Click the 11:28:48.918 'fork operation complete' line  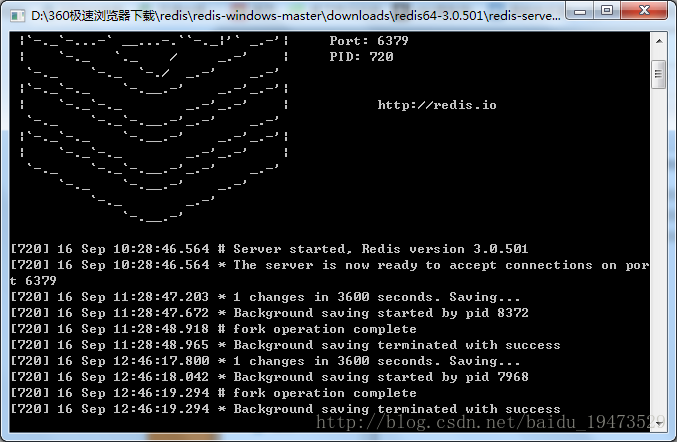click(213, 329)
